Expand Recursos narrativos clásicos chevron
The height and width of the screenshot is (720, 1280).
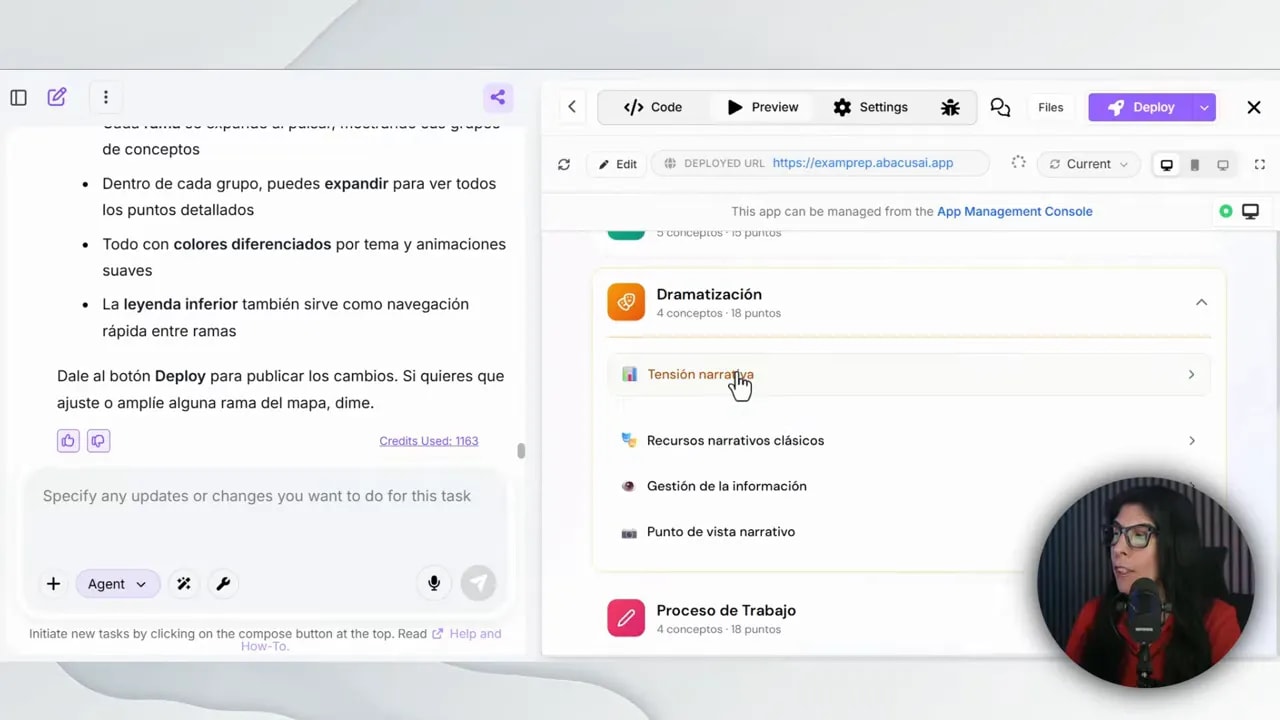(1191, 440)
